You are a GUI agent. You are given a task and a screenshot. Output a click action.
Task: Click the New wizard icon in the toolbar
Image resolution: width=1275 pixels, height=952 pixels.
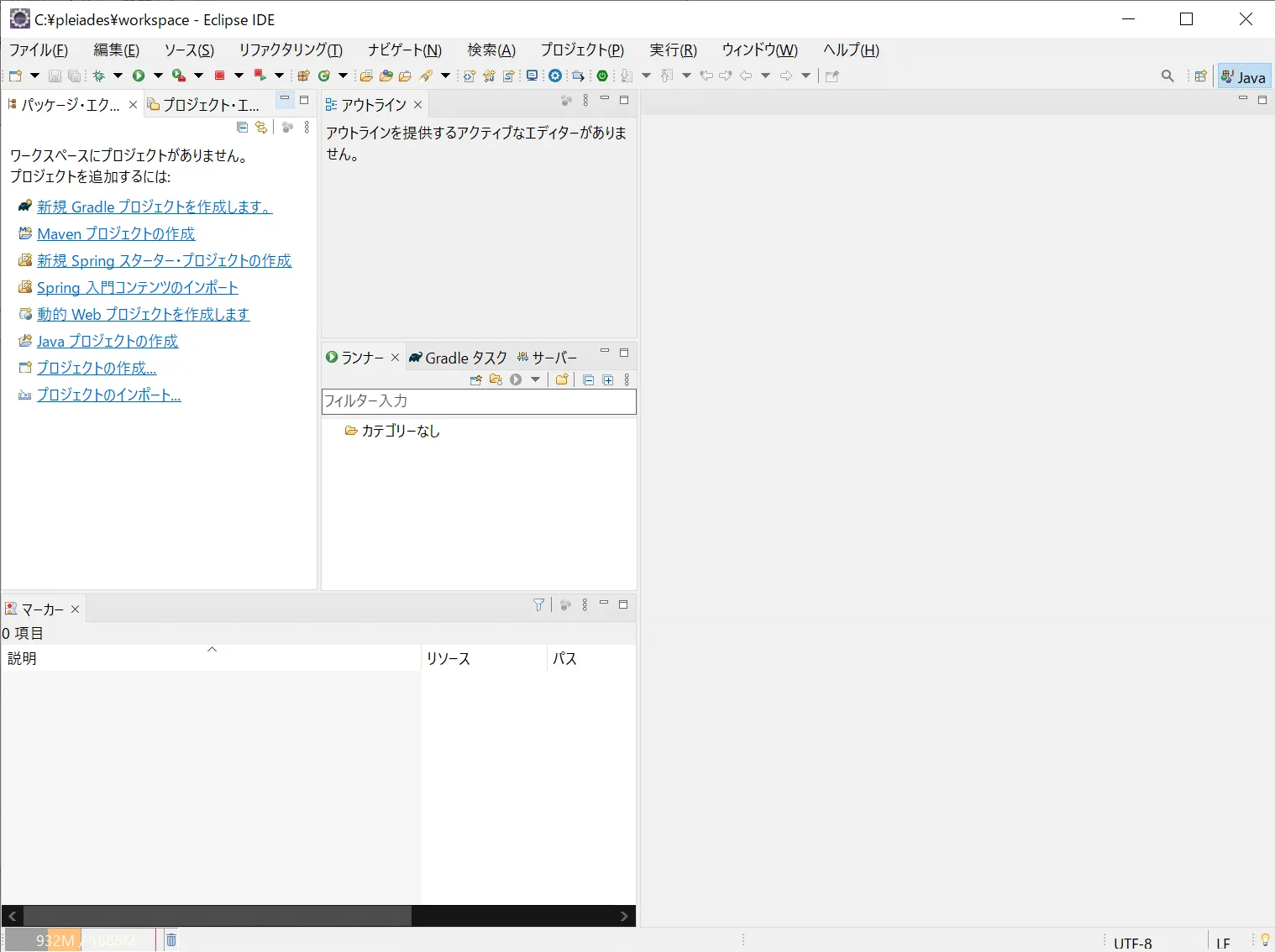[x=15, y=76]
